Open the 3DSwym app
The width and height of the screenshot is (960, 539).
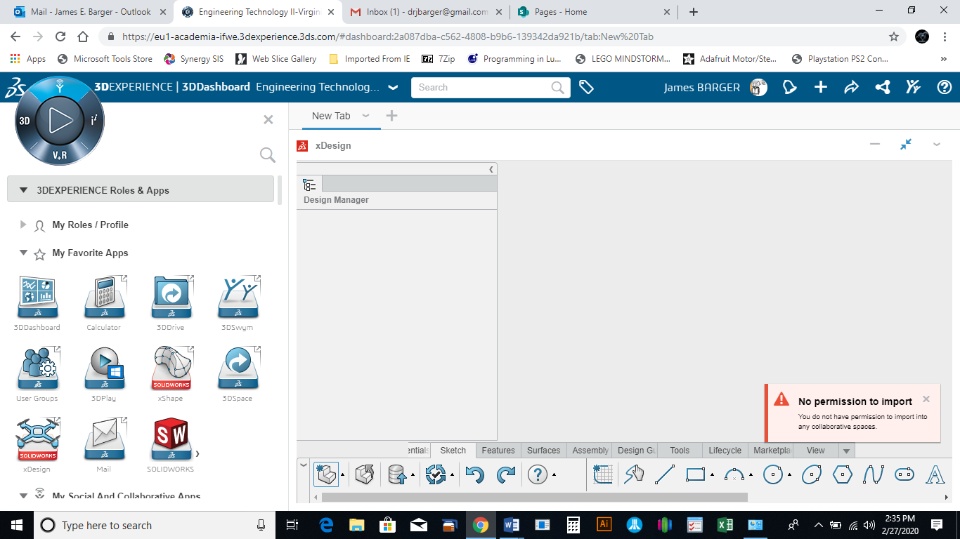tap(238, 298)
